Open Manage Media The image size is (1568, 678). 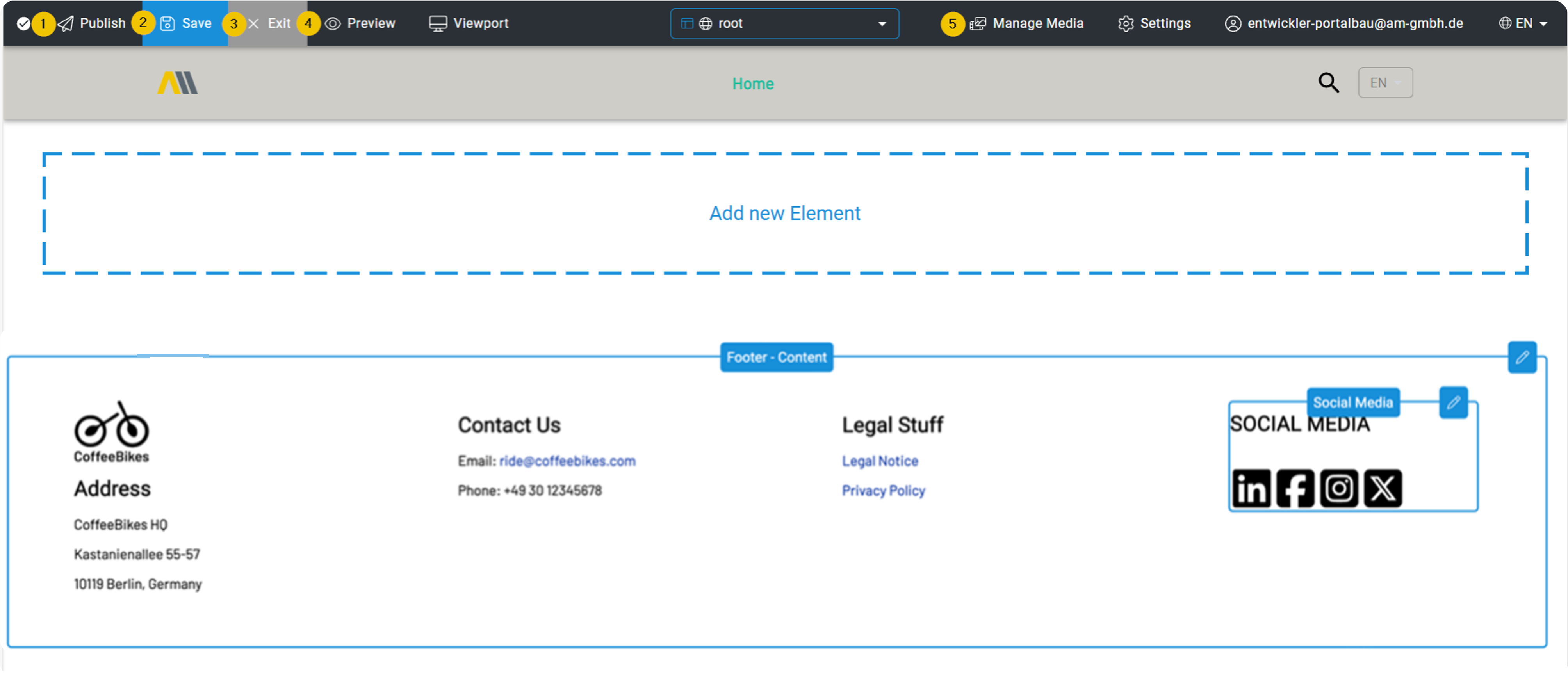1027,23
